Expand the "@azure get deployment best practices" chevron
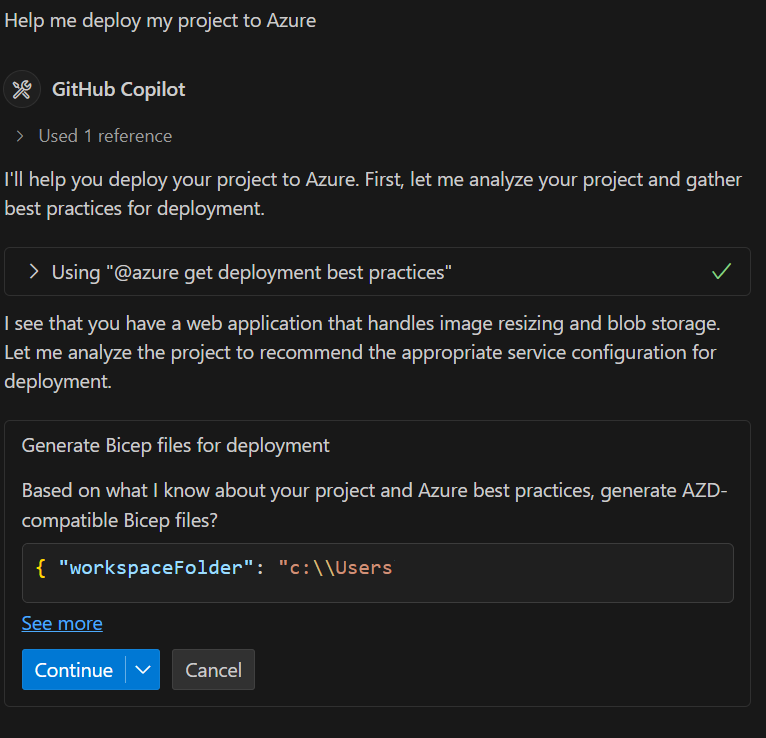Viewport: 766px width, 738px height. tap(34, 272)
